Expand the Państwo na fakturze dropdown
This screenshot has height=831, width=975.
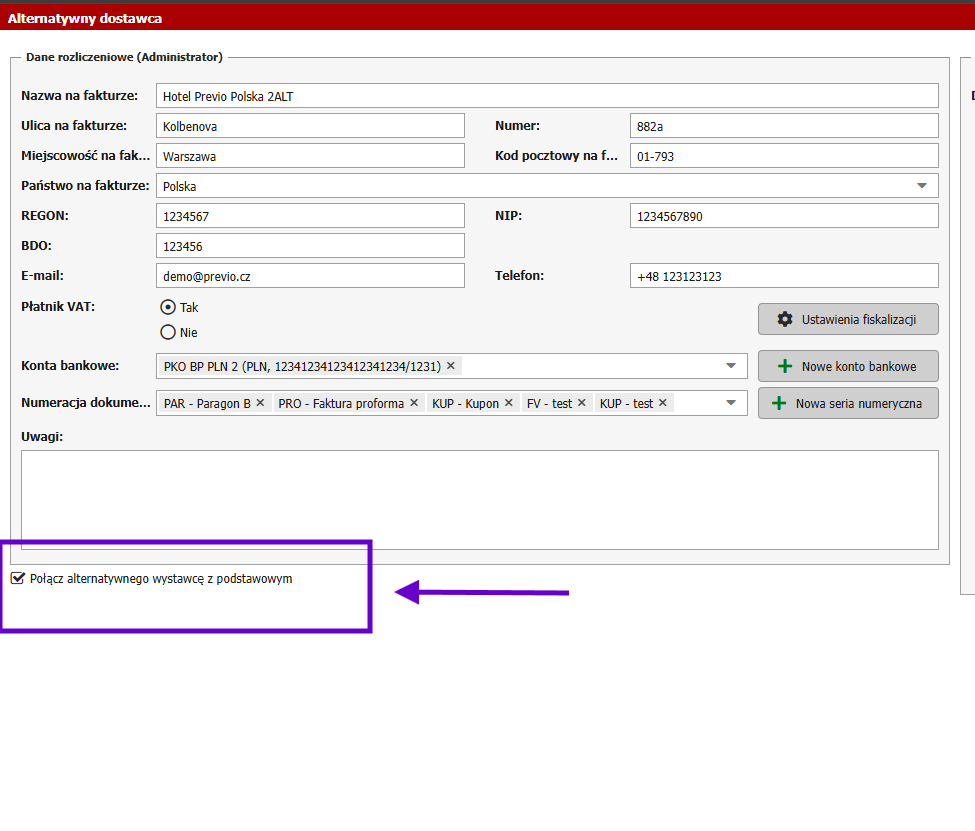pos(921,186)
